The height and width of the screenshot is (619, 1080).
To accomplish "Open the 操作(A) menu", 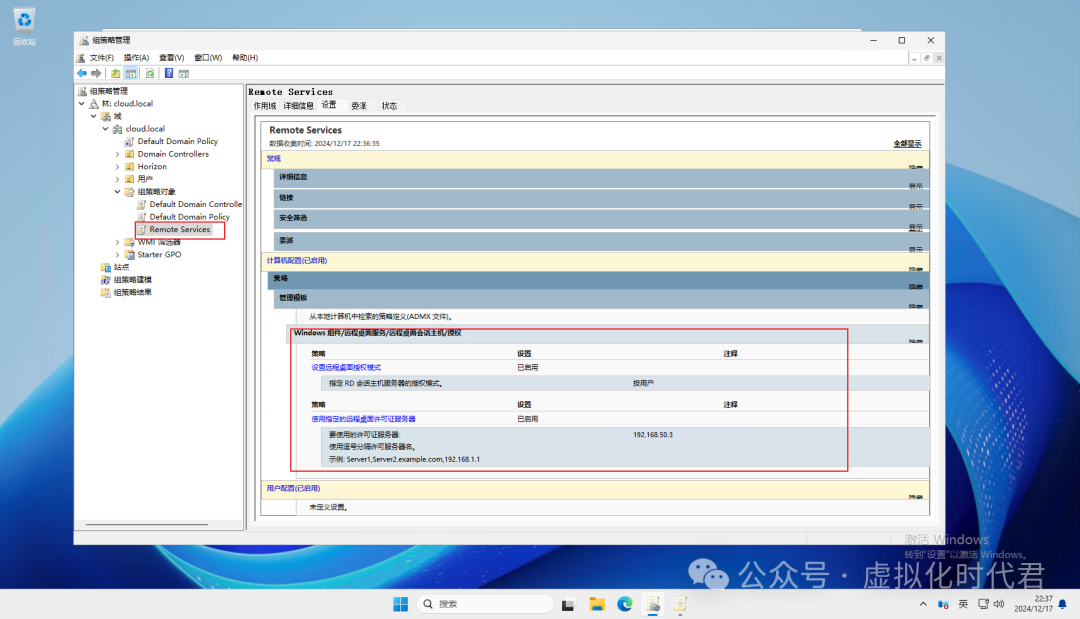I will (136, 58).
